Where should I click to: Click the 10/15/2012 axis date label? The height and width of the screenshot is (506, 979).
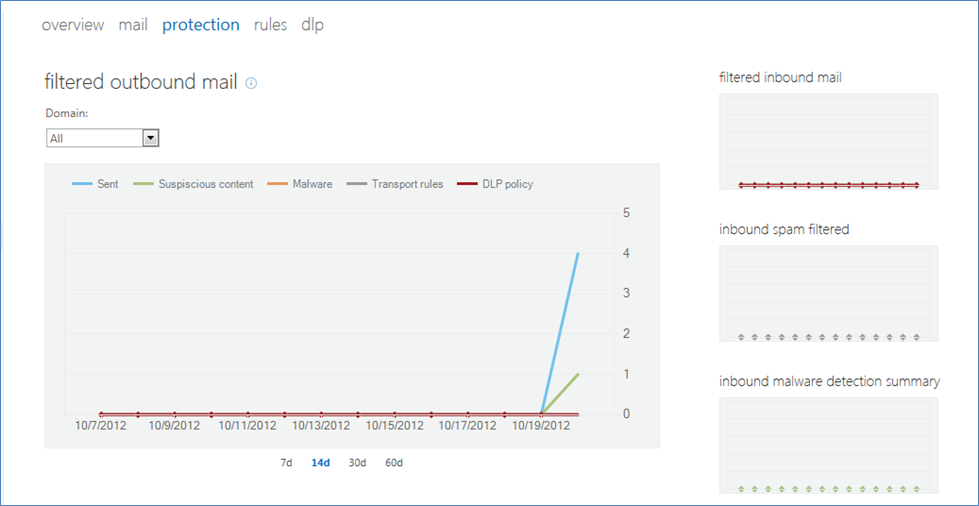[x=395, y=426]
